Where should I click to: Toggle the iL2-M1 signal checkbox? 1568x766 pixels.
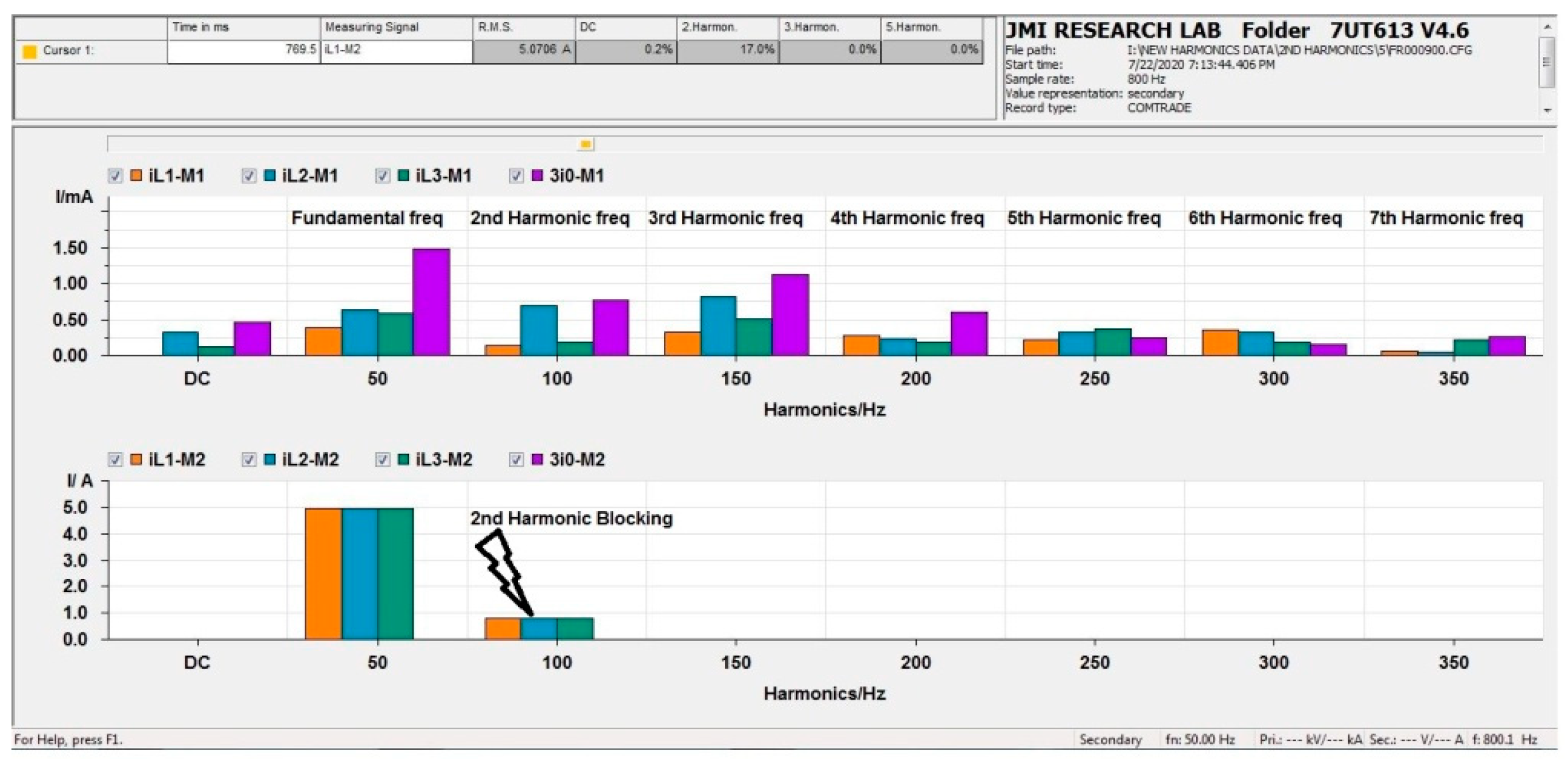coord(248,177)
